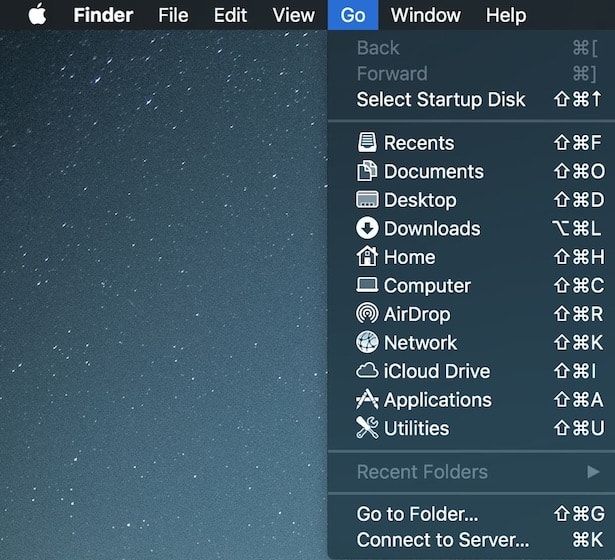Viewport: 615px width, 560px height.
Task: Click the iCloud Drive cloud icon
Action: click(367, 371)
